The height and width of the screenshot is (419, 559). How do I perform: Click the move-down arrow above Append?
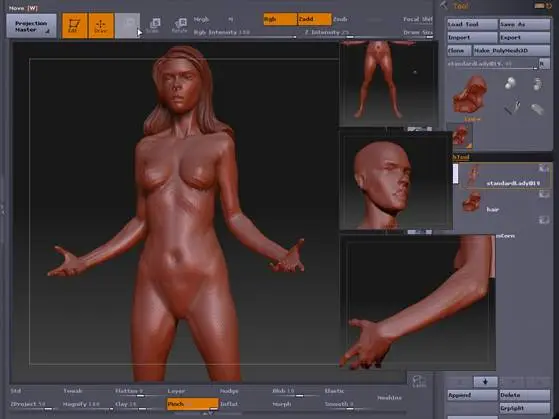point(485,382)
